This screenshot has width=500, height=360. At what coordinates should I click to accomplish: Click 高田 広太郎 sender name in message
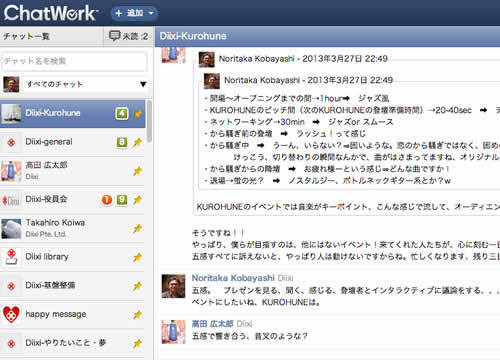tap(212, 324)
